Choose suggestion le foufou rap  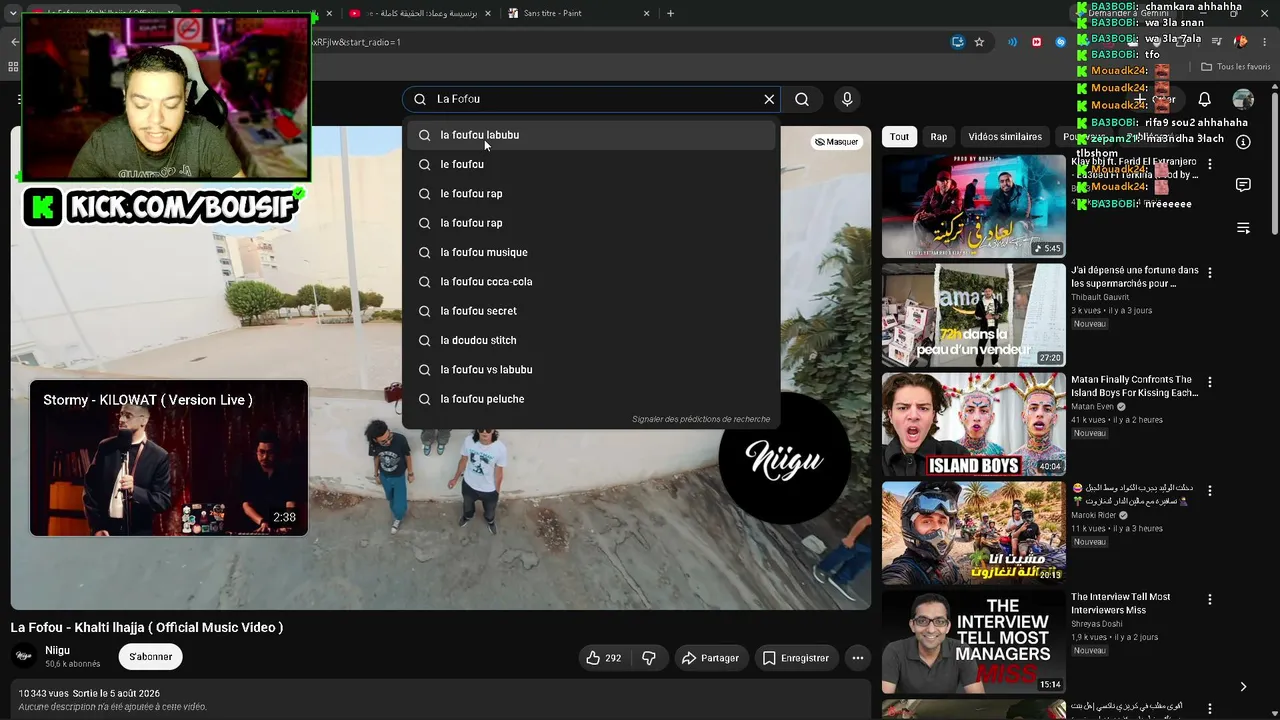click(x=590, y=194)
